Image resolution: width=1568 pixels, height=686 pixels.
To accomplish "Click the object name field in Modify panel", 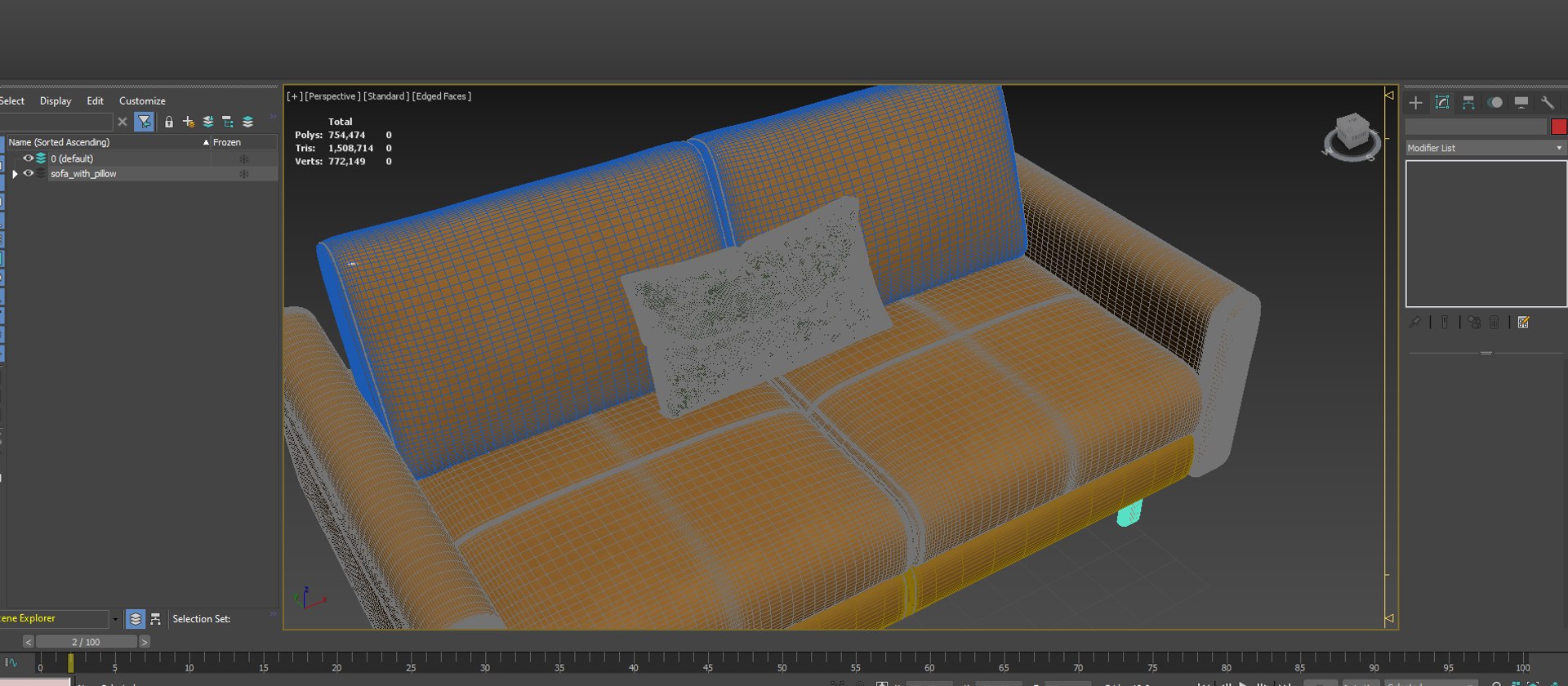I will [1476, 127].
